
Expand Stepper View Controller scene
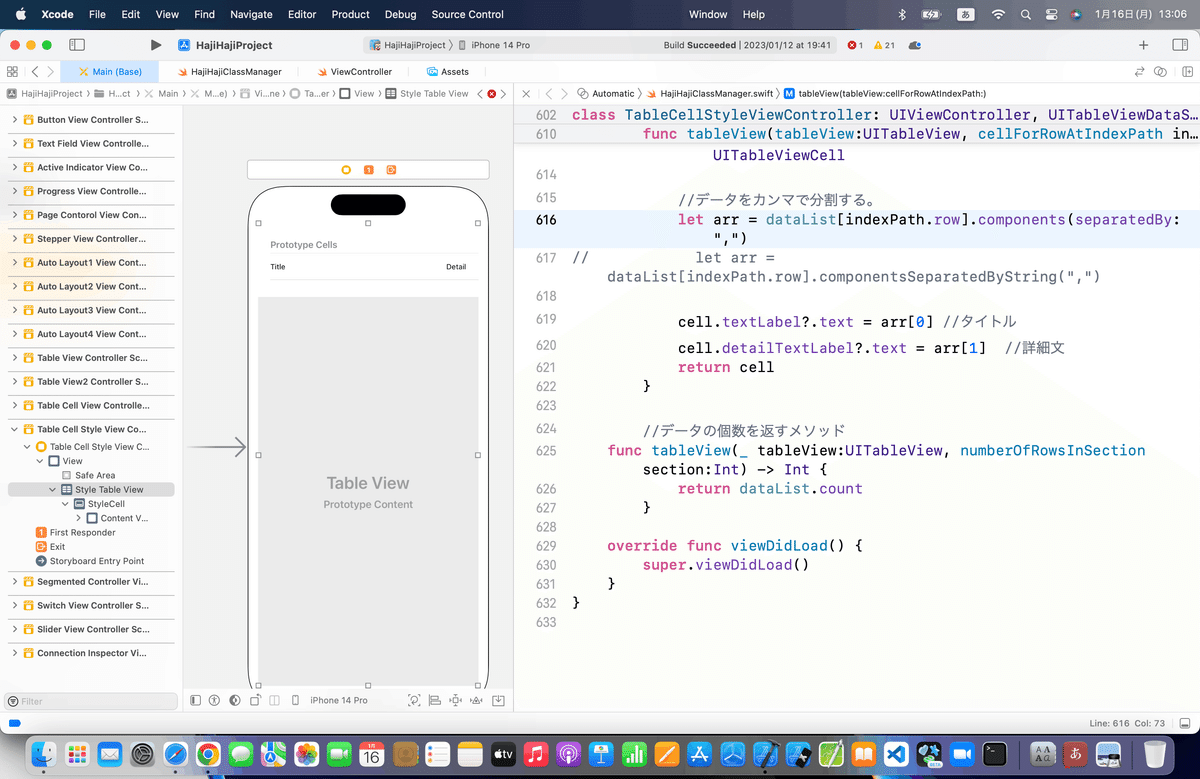tap(14, 239)
